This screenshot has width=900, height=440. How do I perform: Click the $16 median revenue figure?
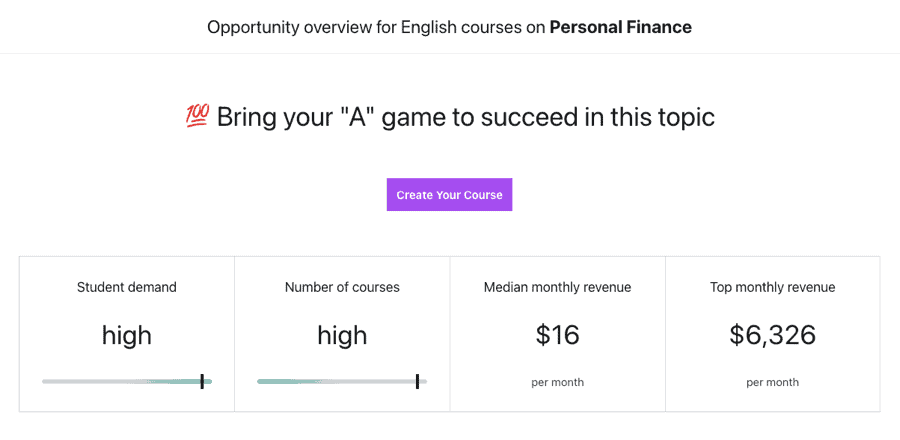coord(557,335)
